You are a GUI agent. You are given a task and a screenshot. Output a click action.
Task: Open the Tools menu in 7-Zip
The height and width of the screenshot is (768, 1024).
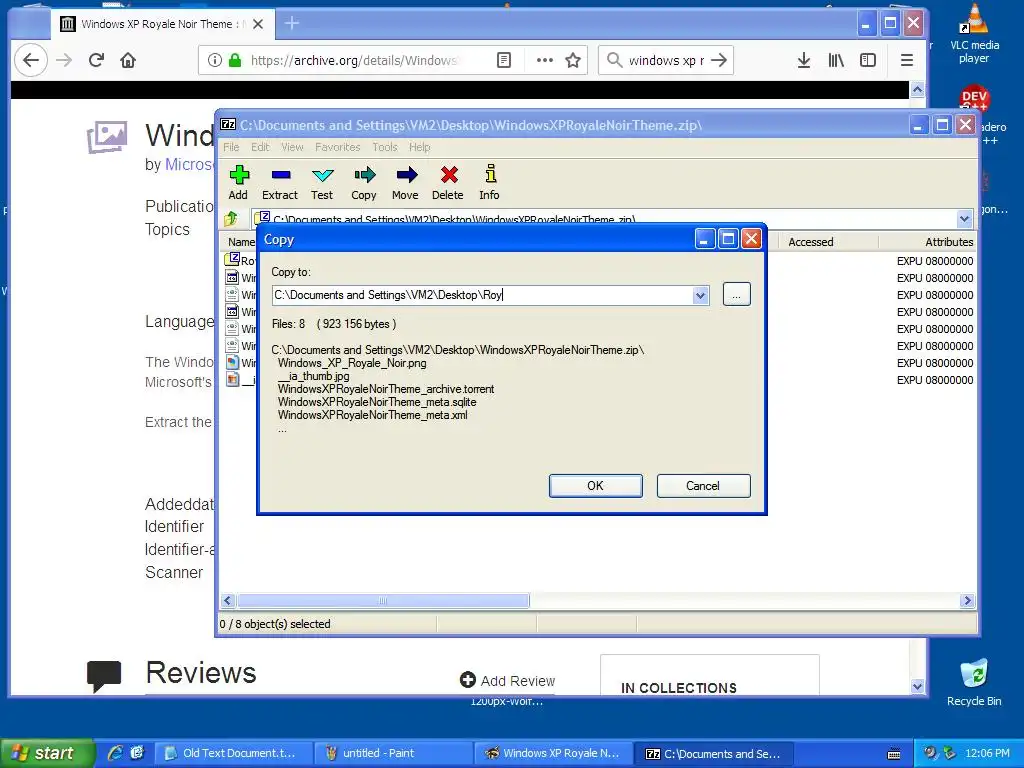(x=385, y=147)
